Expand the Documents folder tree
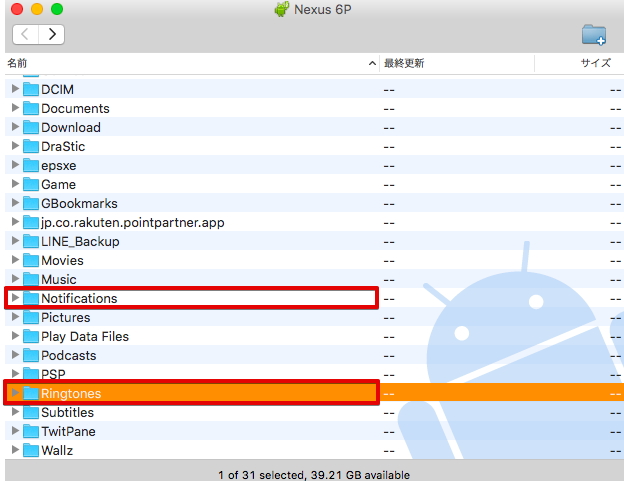The width and height of the screenshot is (624, 481). (x=15, y=108)
